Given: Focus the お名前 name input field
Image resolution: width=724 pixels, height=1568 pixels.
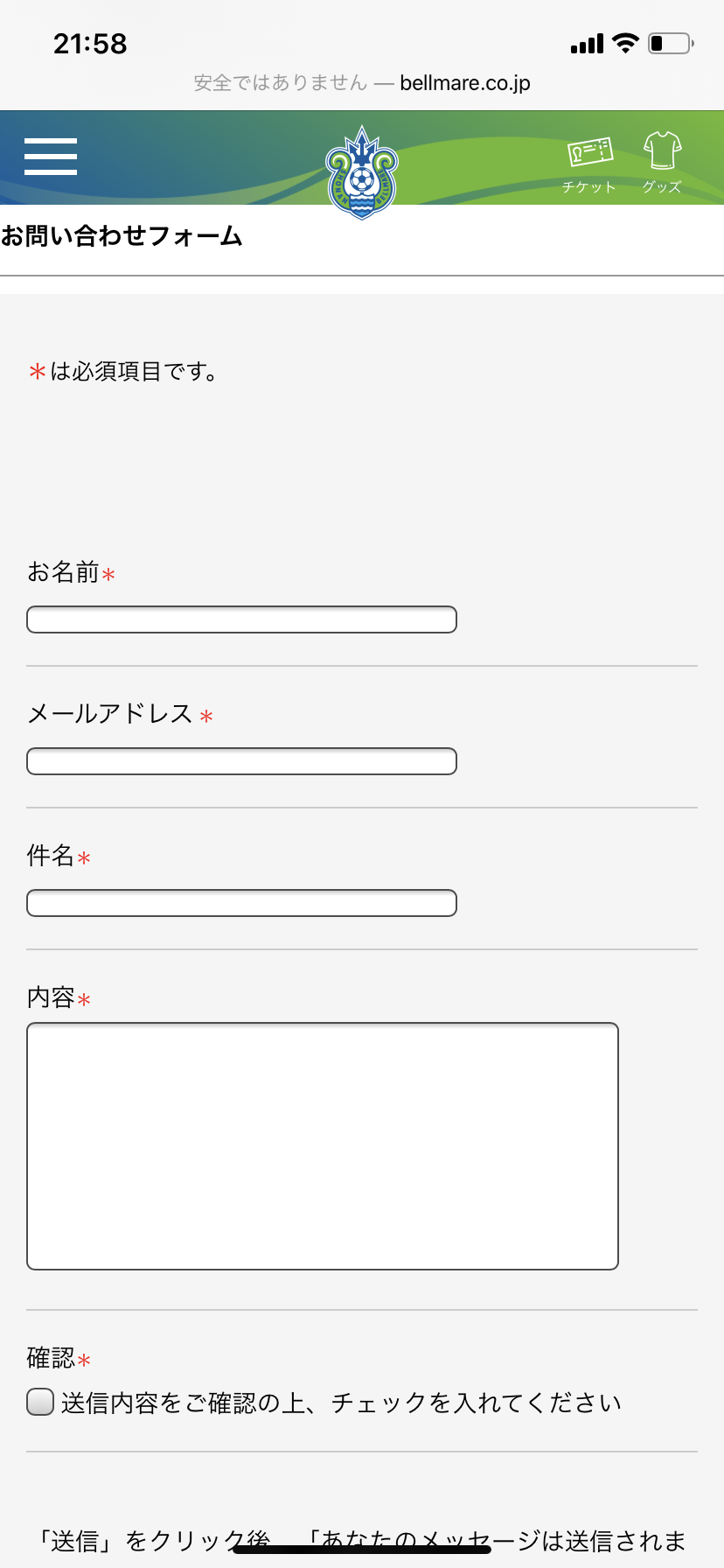Looking at the screenshot, I should pos(241,619).
